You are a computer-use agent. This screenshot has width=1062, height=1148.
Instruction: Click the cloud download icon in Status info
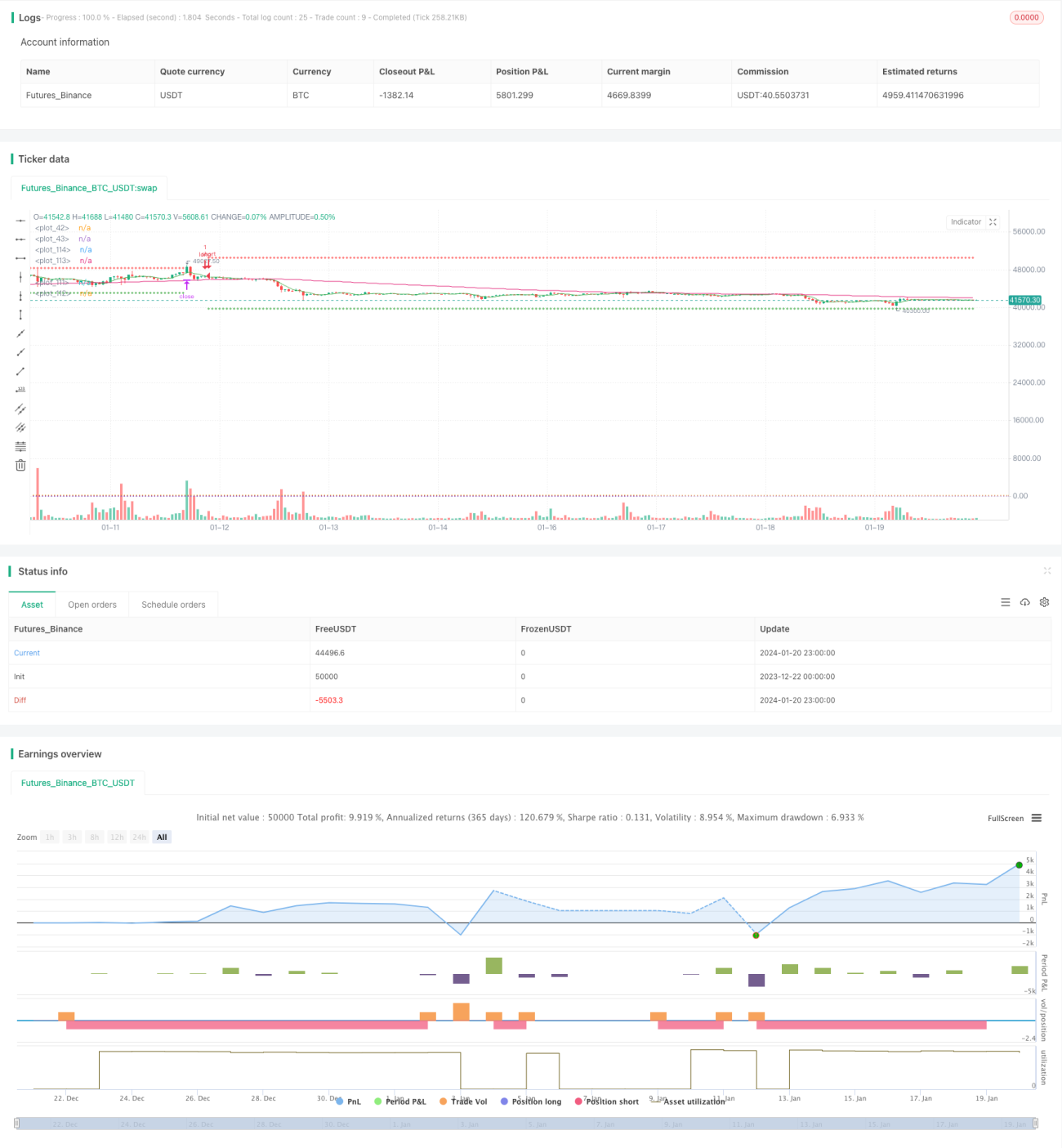pos(1024,602)
